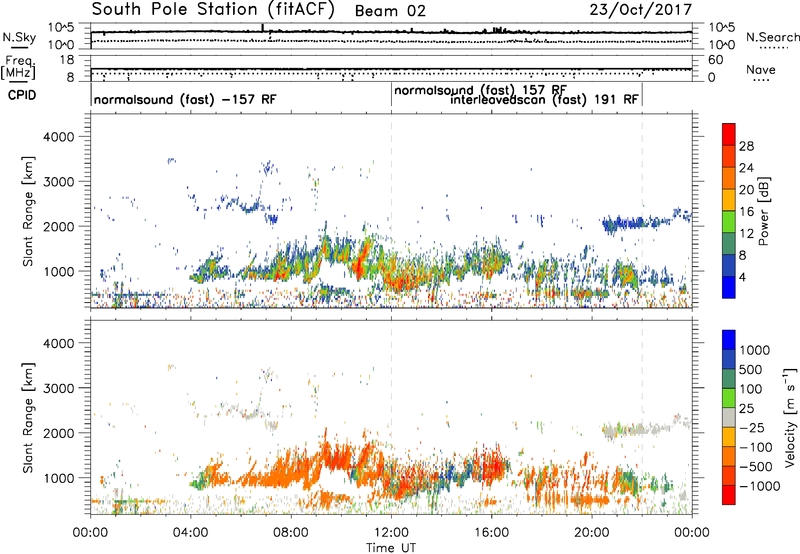Select the N.Sky legend label

[19, 38]
